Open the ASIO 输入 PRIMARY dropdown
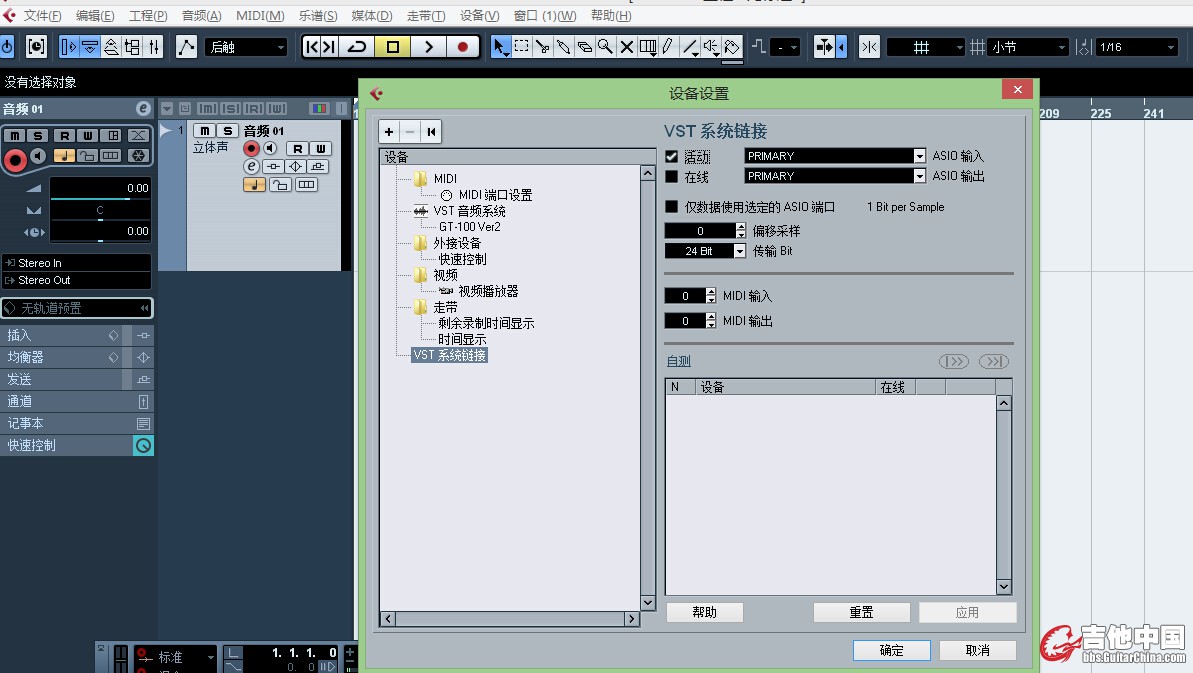Image resolution: width=1193 pixels, height=673 pixels. [919, 156]
